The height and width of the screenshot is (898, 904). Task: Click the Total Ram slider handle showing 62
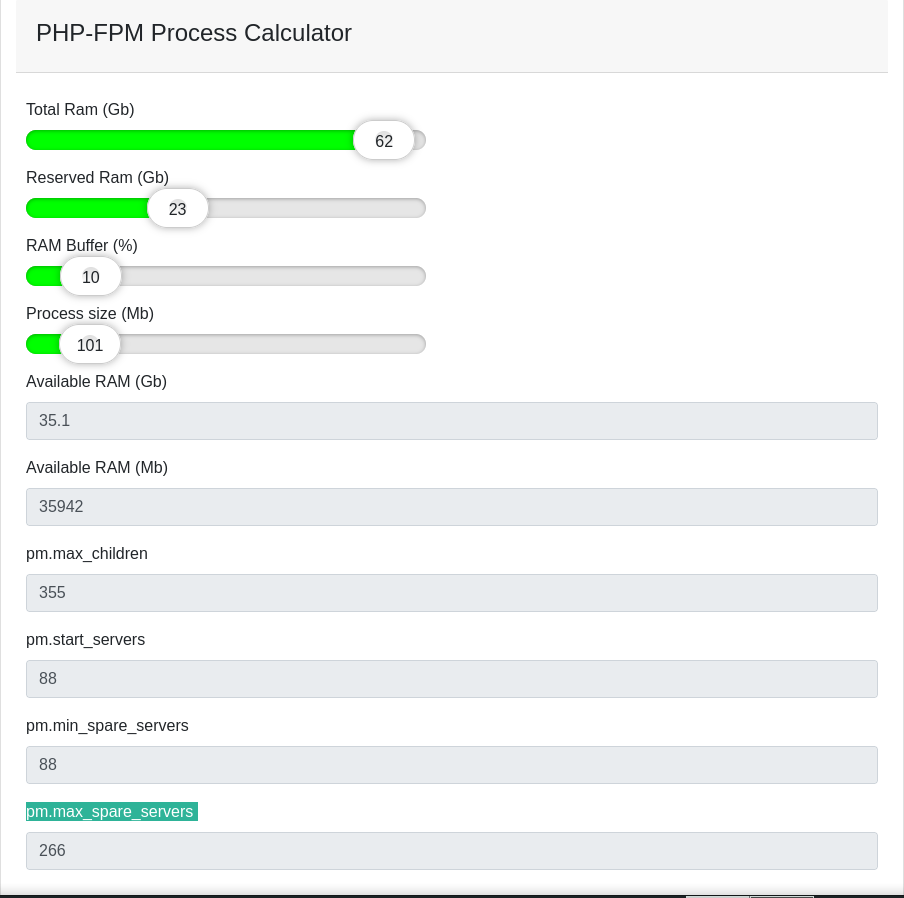[x=384, y=141]
